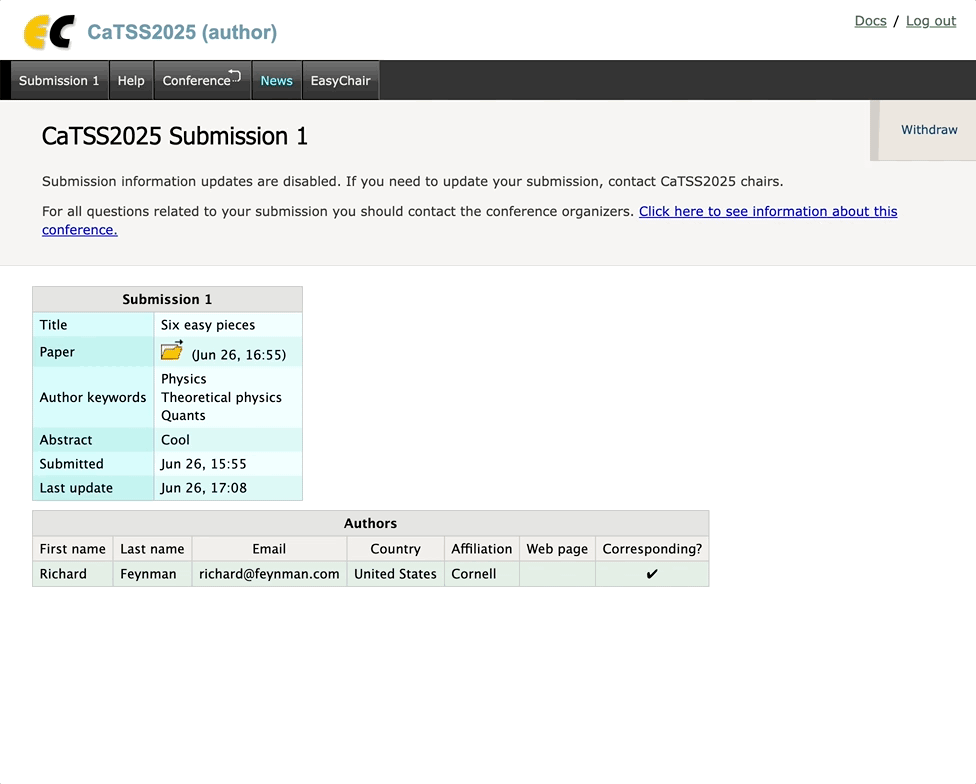Open the EasyChair menu item
Screen dimensions: 976x784
340,81
